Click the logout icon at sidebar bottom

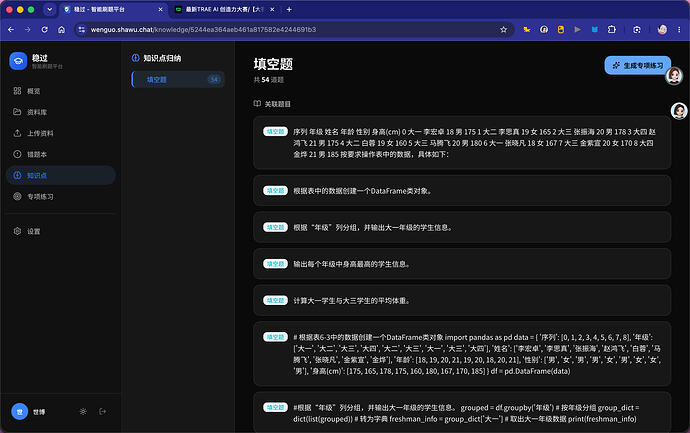(103, 411)
